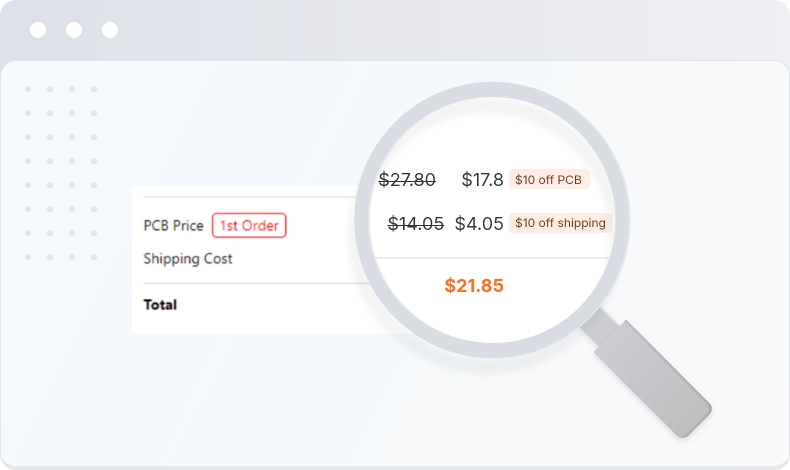Select the bold Total label

pyautogui.click(x=160, y=304)
